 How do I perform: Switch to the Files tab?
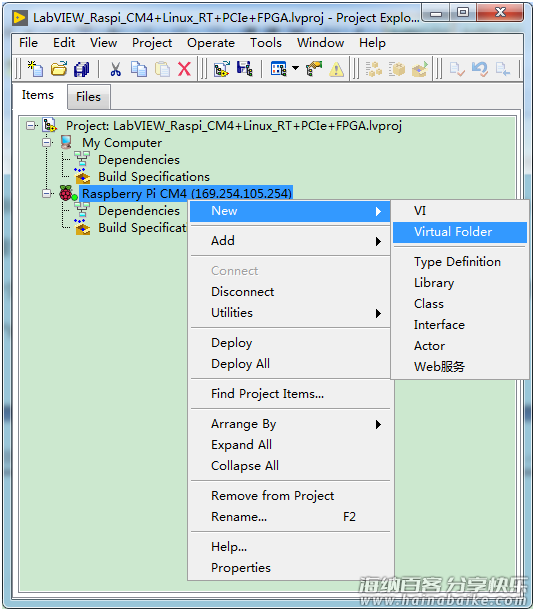[88, 97]
